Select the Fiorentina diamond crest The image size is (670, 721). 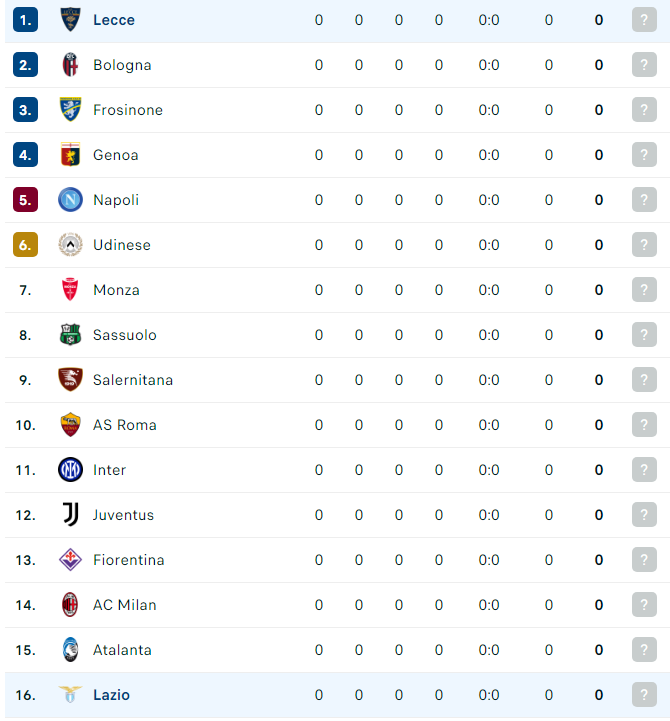pos(70,560)
